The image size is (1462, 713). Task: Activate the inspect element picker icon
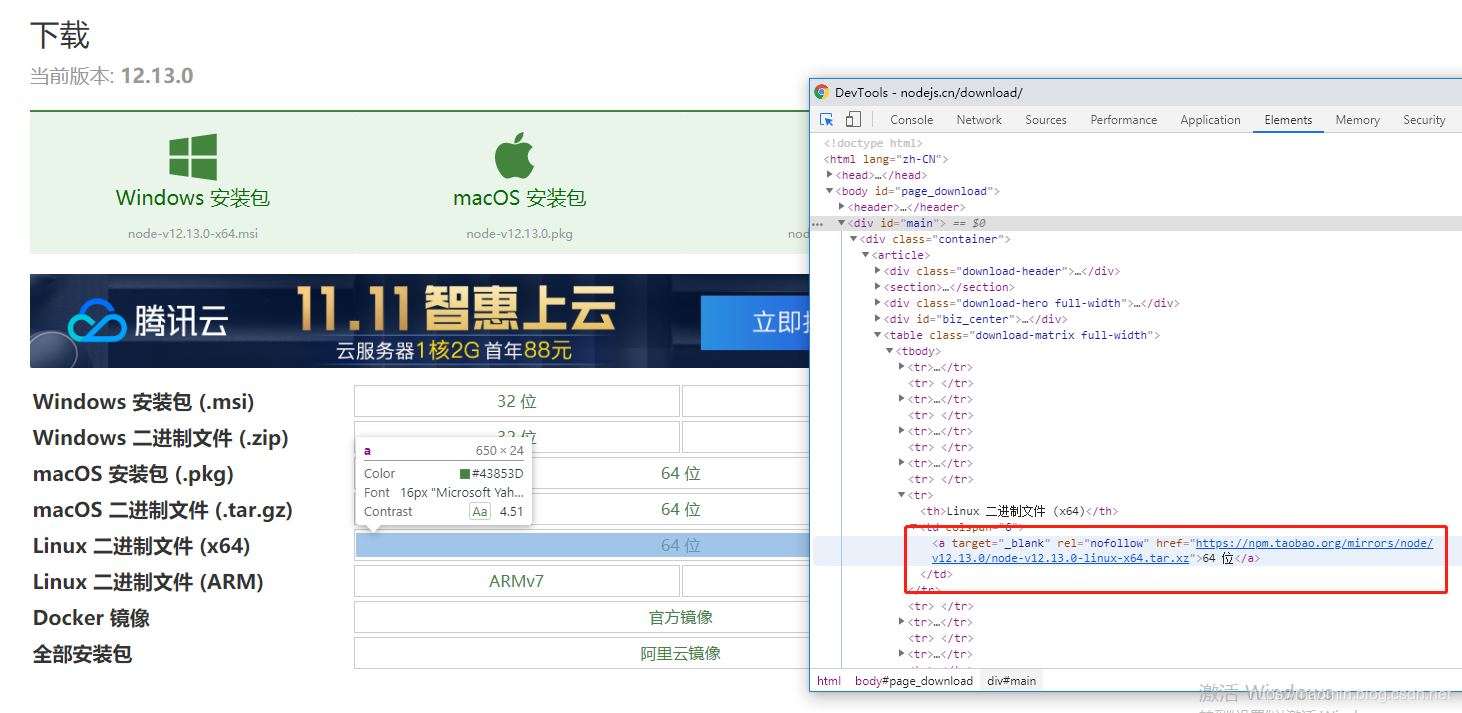pos(827,119)
